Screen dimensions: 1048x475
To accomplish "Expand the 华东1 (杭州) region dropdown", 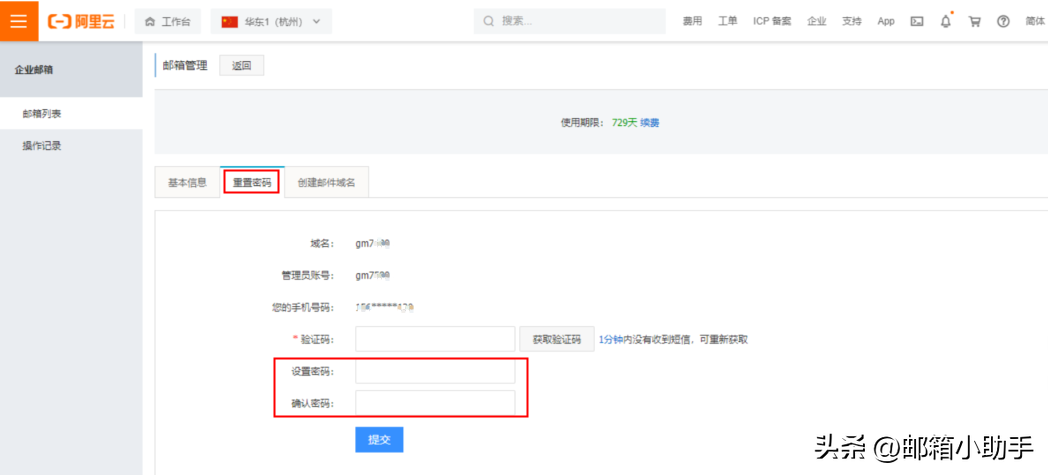I will click(271, 21).
